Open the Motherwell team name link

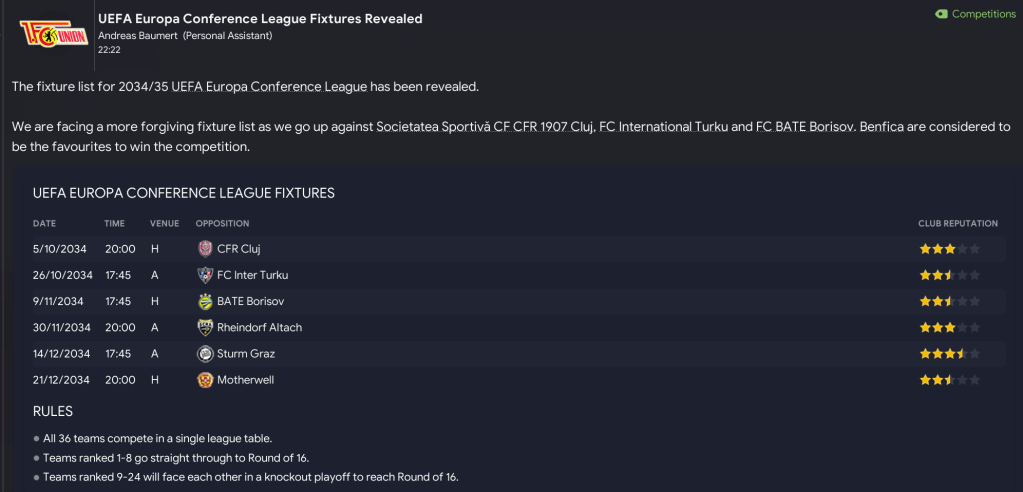point(247,380)
